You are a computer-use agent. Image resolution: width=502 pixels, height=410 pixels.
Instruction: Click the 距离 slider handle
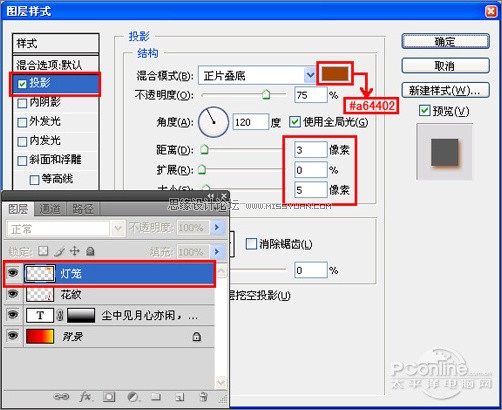(x=204, y=149)
